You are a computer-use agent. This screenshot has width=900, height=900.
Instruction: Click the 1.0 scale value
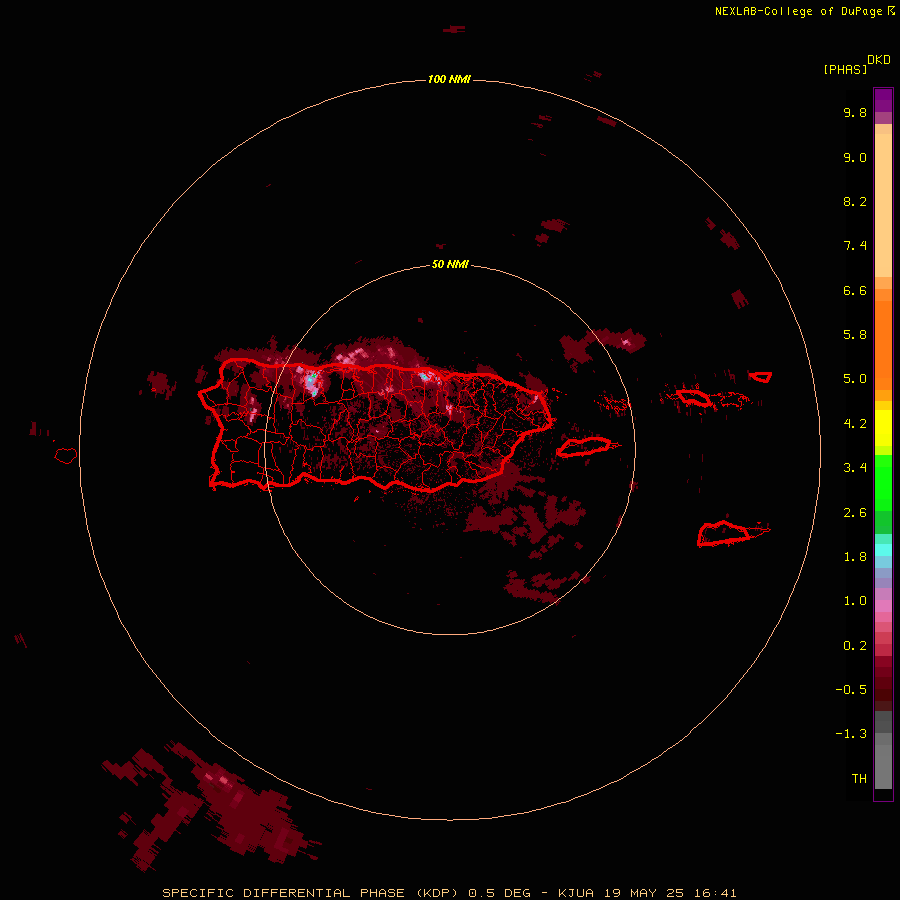tap(855, 601)
